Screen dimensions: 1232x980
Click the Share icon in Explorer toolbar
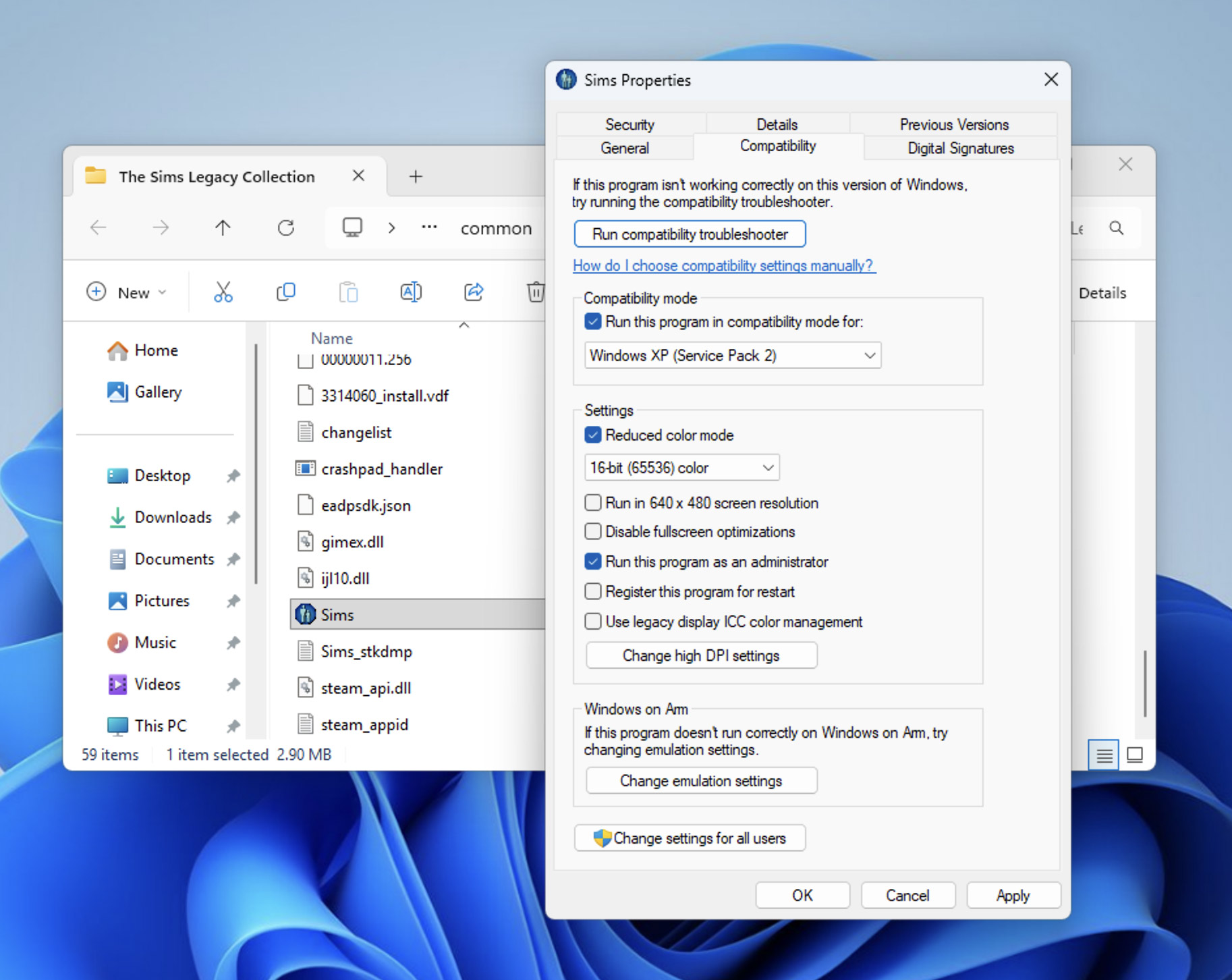pos(474,292)
